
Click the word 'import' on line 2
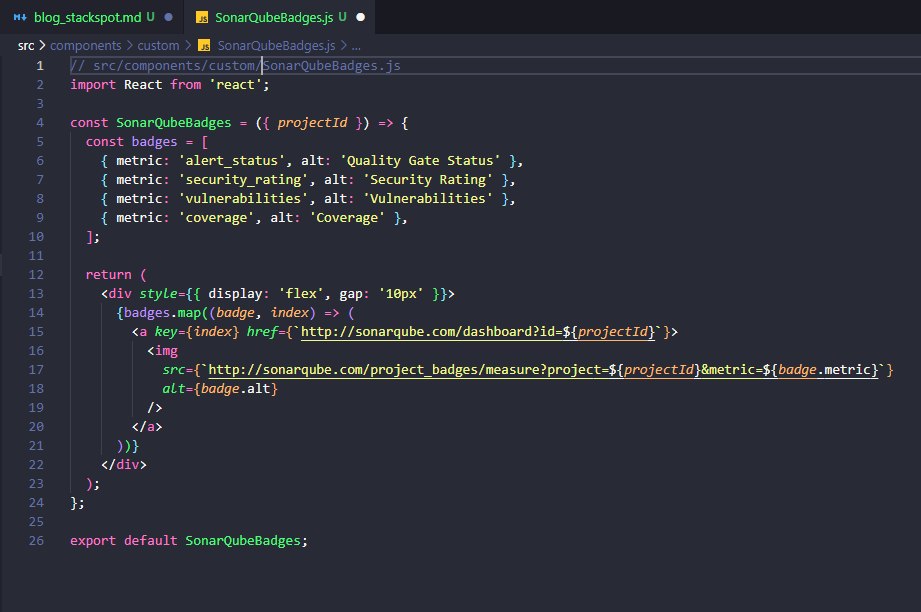point(93,85)
